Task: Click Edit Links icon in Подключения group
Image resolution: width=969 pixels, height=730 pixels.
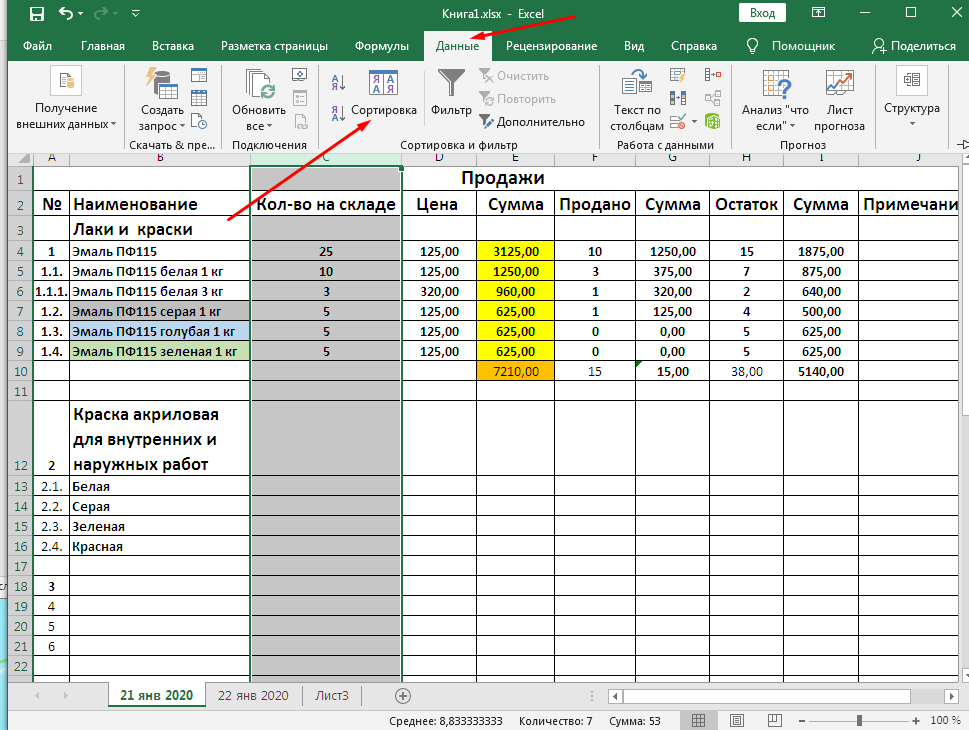Action: click(301, 121)
